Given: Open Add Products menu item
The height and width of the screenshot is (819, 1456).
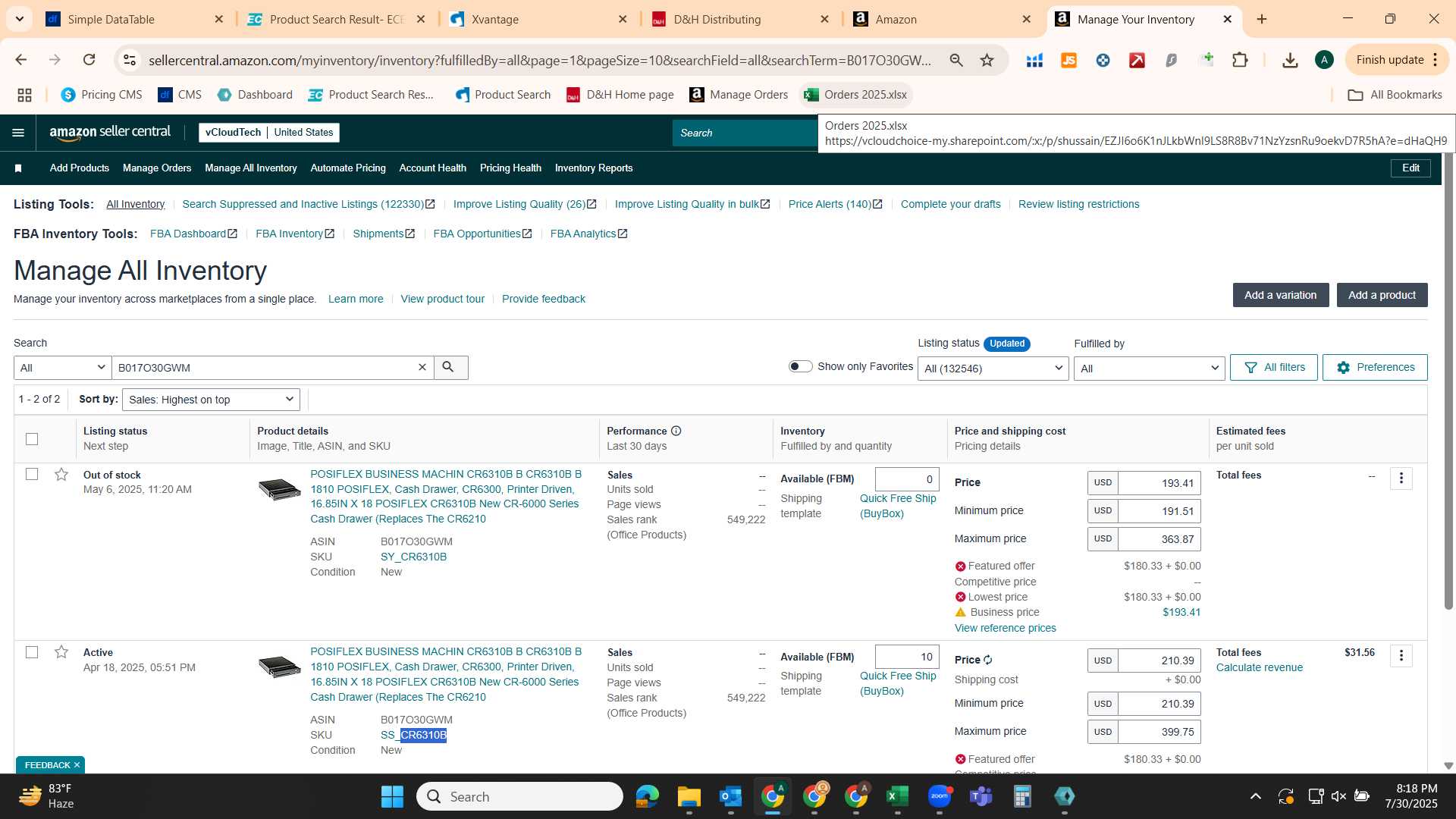Looking at the screenshot, I should click(x=80, y=168).
